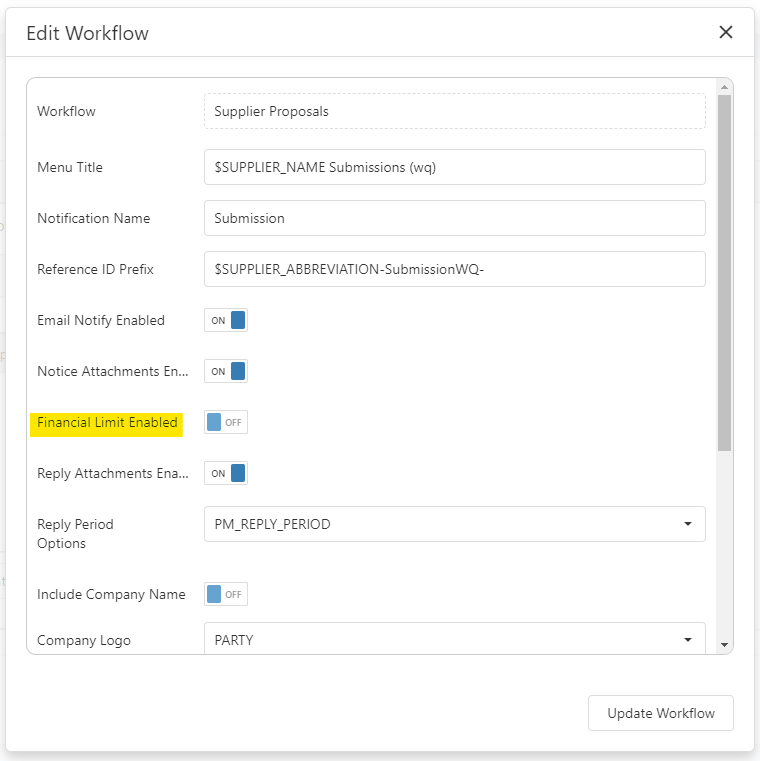The image size is (760, 761).
Task: Click the Email Notify Enabled label
Action: (x=101, y=320)
